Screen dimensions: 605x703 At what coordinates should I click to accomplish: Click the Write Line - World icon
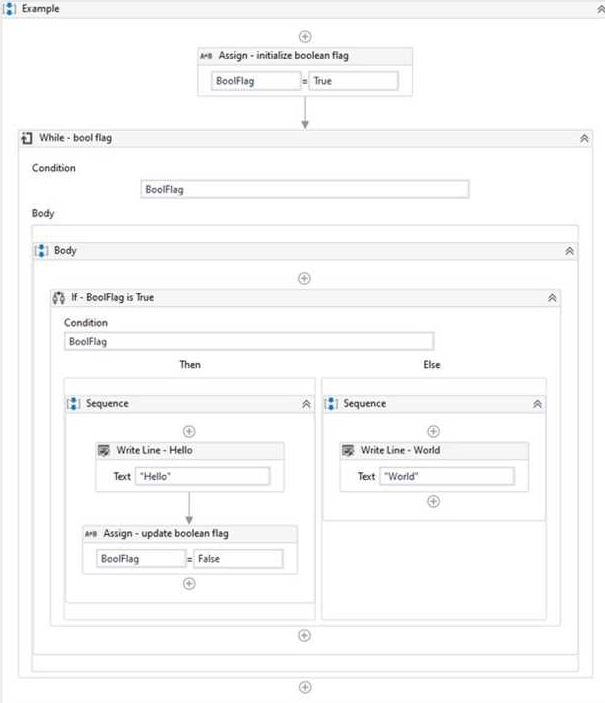(x=348, y=450)
